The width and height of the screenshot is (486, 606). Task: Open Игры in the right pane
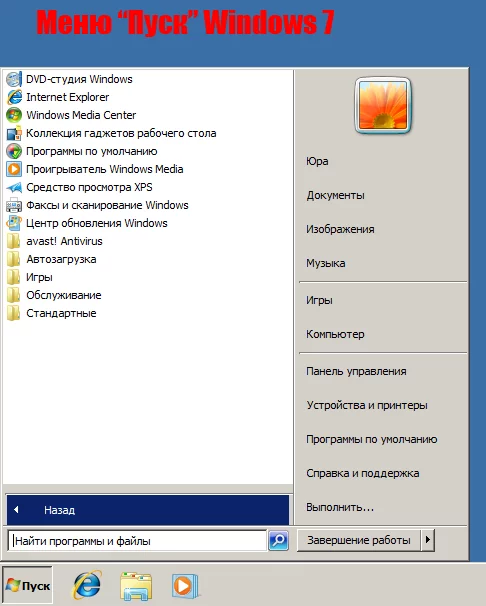click(319, 300)
